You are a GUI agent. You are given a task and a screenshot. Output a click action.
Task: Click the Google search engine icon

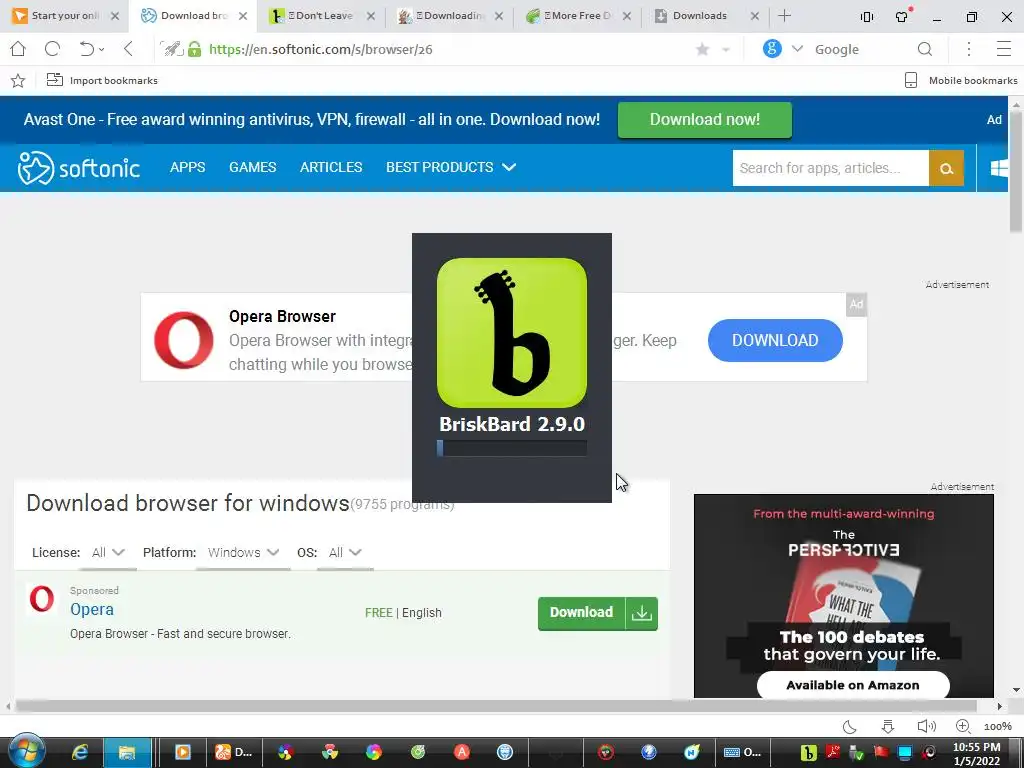(x=772, y=49)
